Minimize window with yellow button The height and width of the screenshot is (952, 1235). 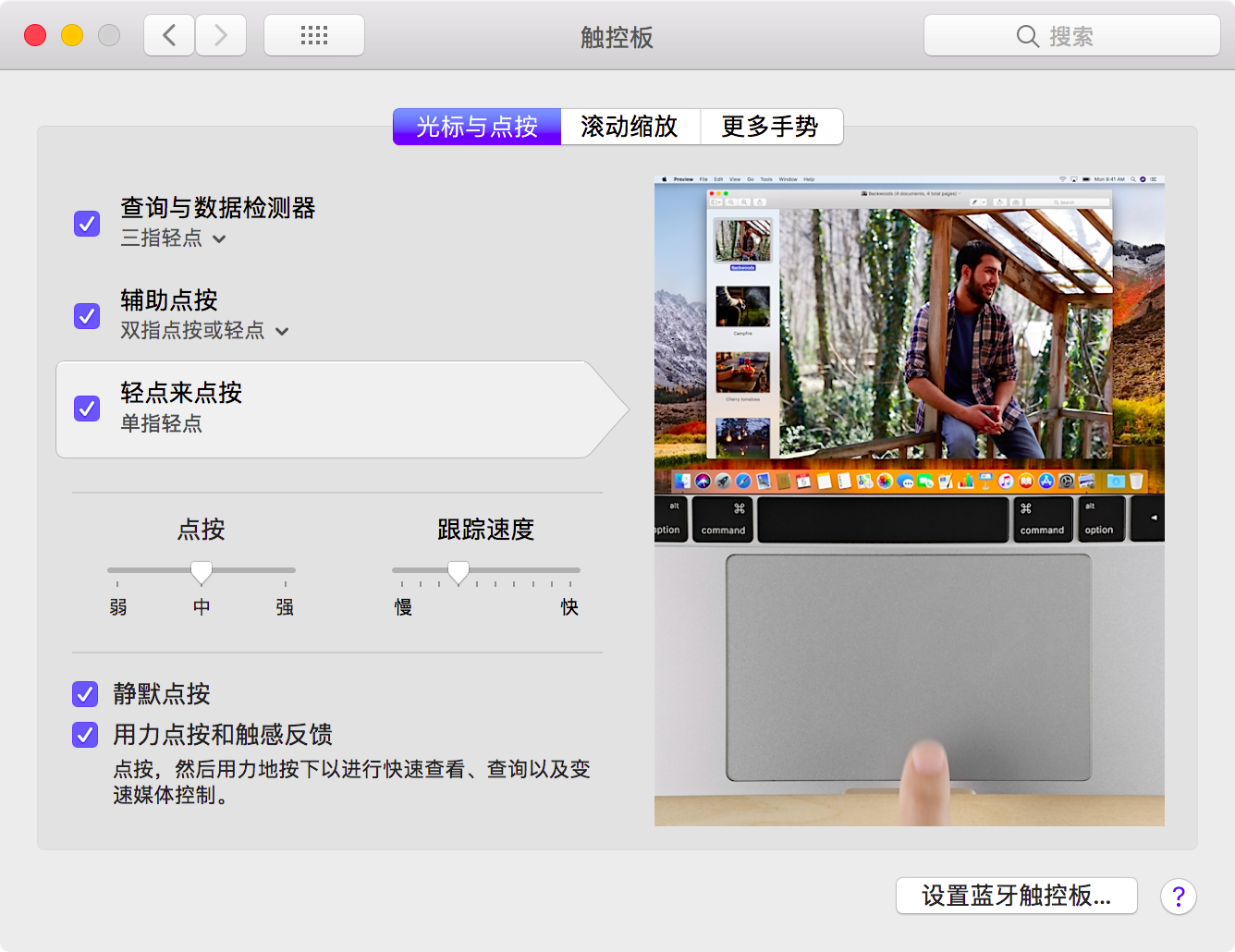pyautogui.click(x=72, y=35)
